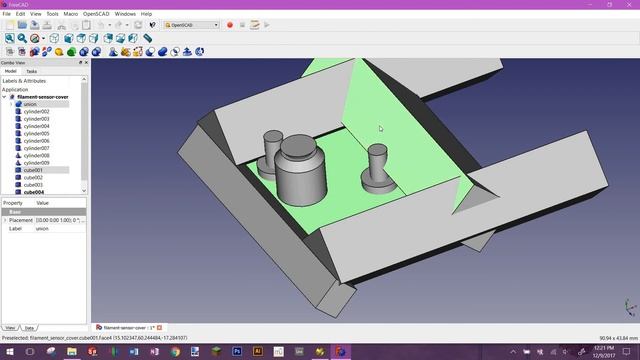This screenshot has width=640, height=360.
Task: Select cylinder008 in the model tree
Action: coord(36,156)
